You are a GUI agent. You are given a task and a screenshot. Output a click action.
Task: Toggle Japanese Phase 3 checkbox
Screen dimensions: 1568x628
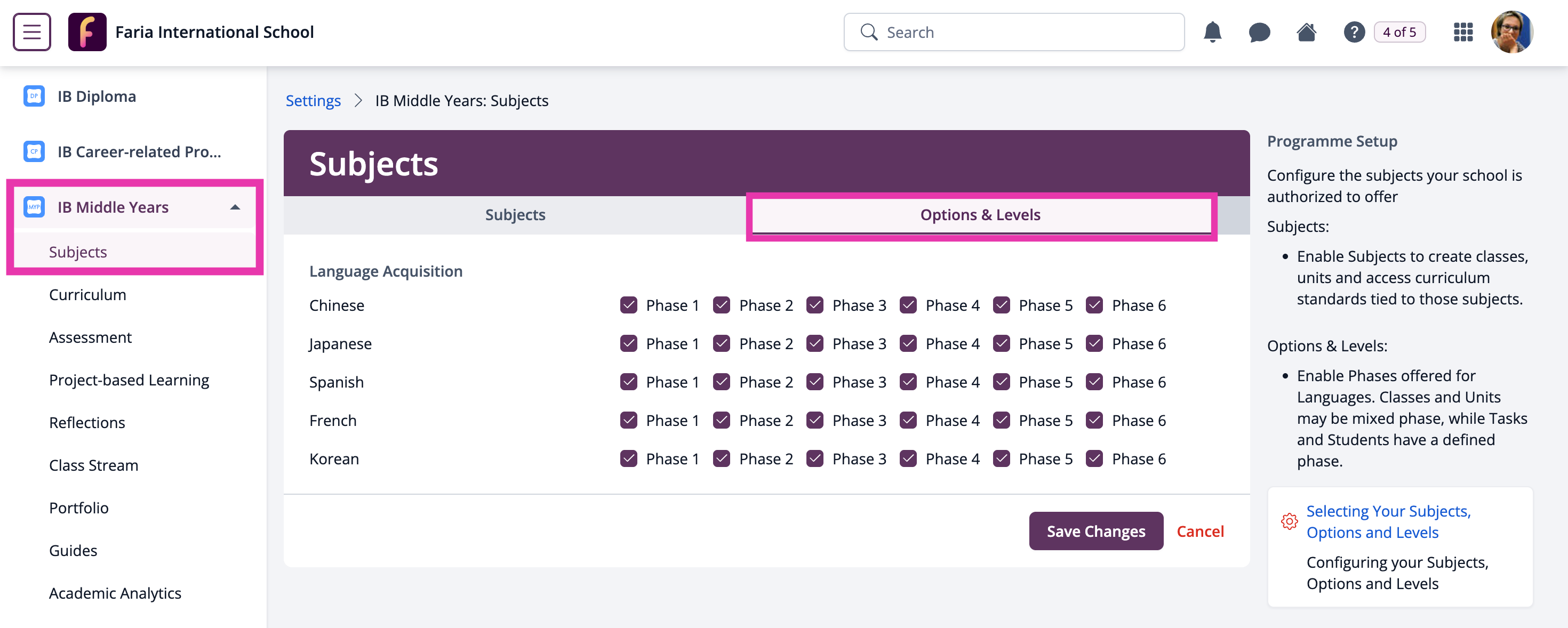pos(814,343)
